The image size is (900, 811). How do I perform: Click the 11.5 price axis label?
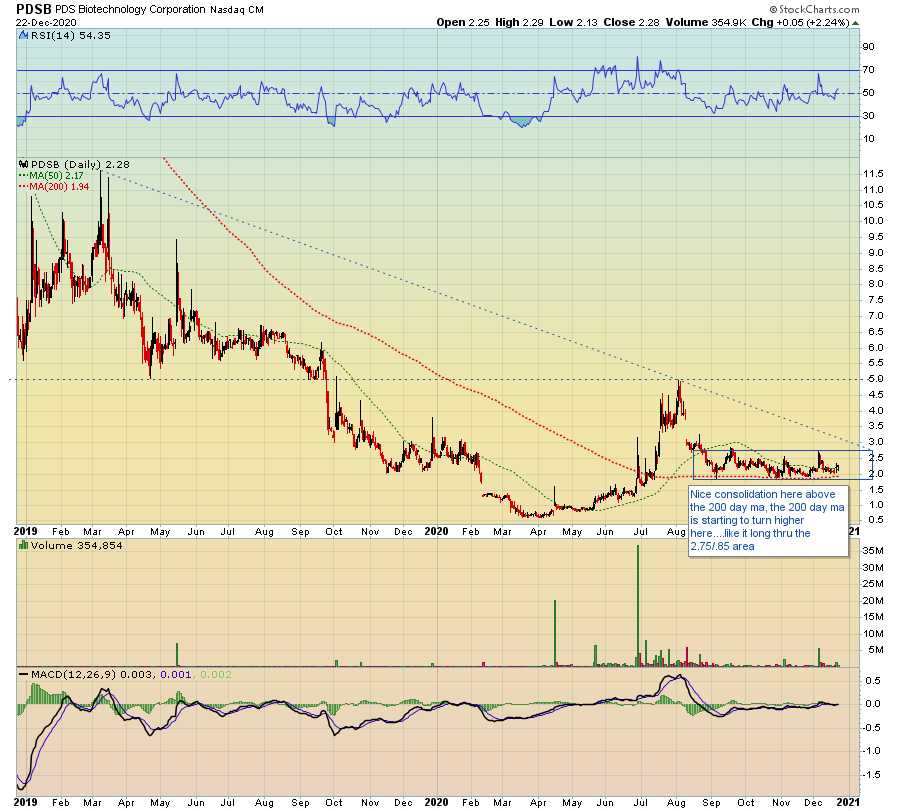coord(873,174)
